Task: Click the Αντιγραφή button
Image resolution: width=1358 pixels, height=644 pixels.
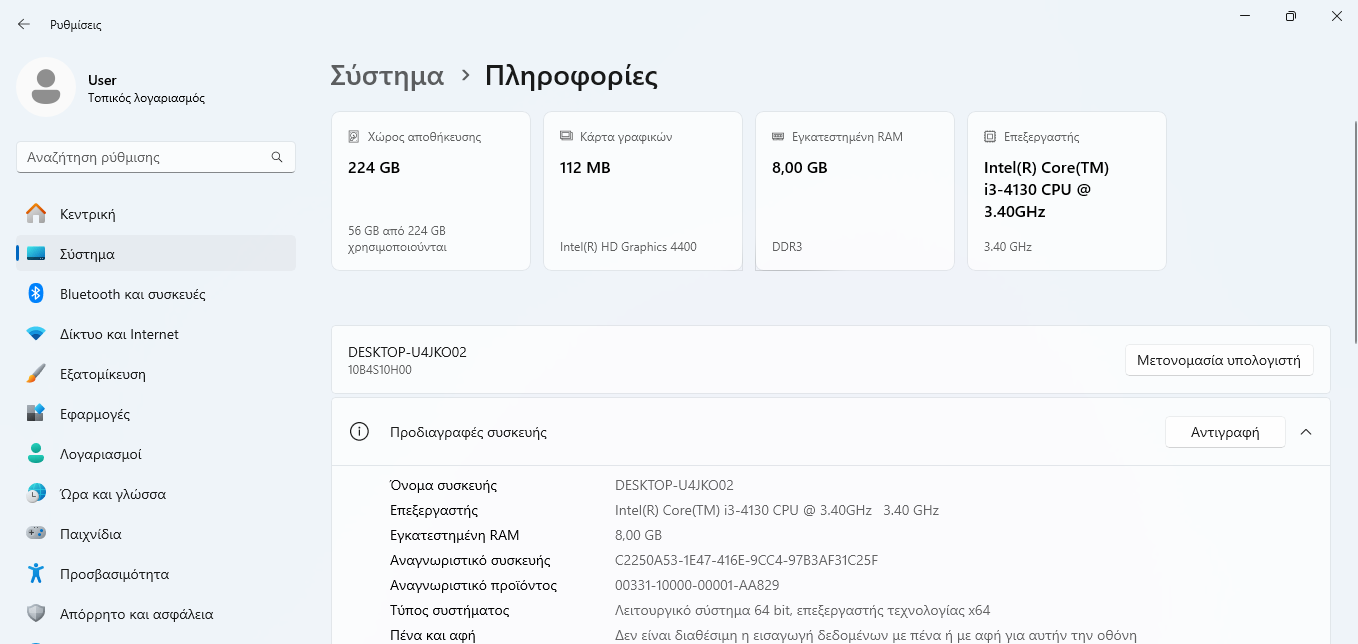Action: click(1225, 432)
